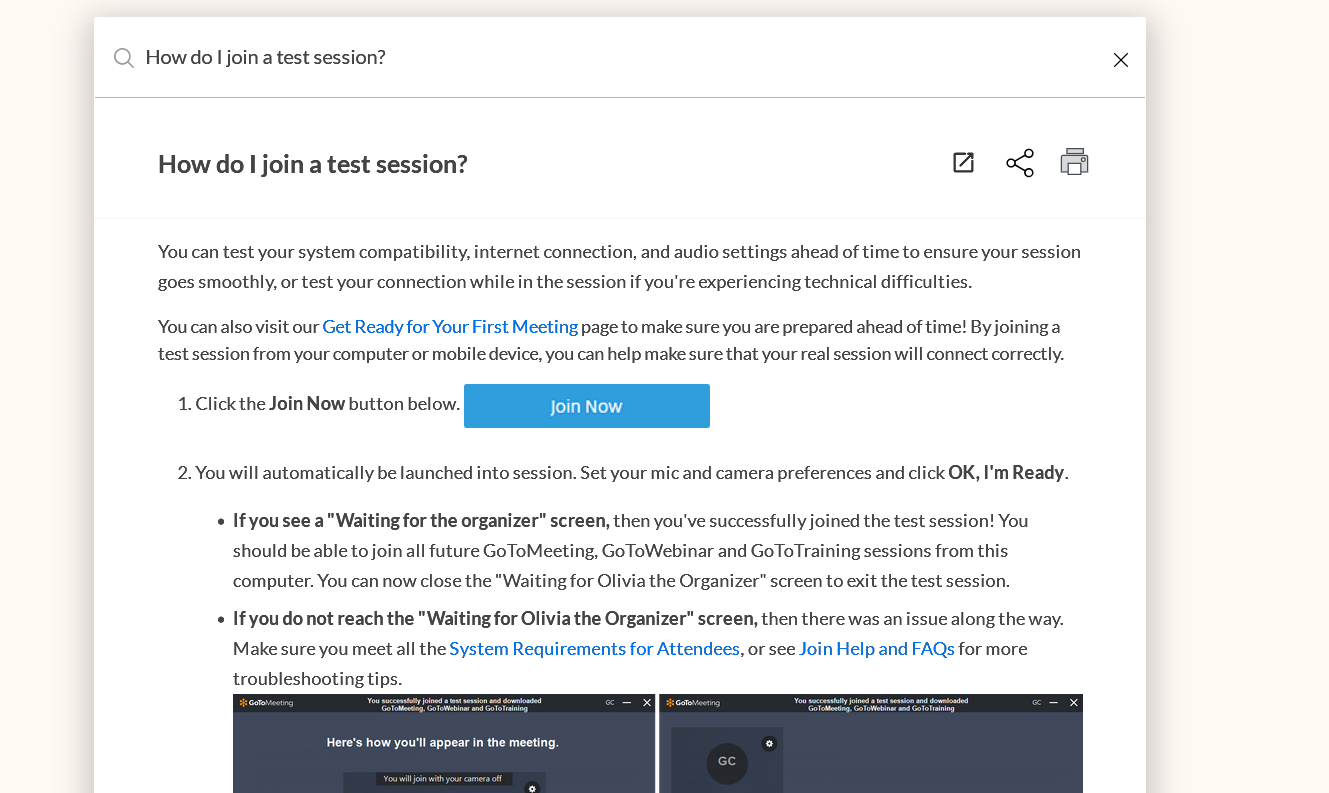Print the help article
The width and height of the screenshot is (1329, 793).
[x=1074, y=162]
